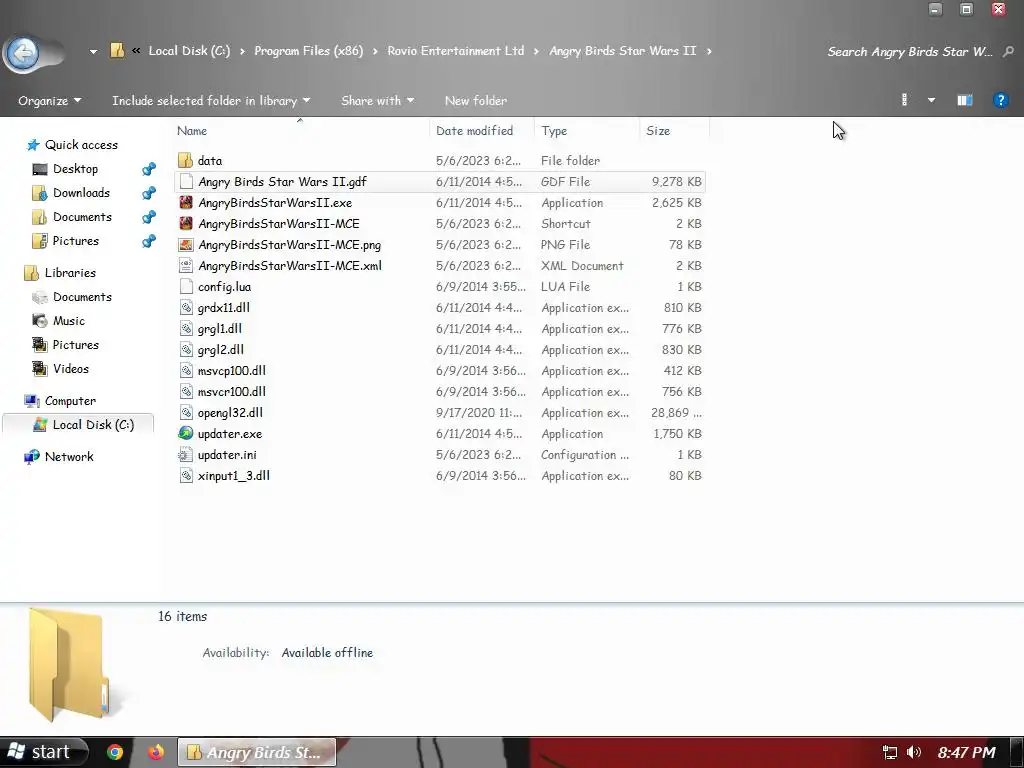Create a New folder

coord(475,101)
